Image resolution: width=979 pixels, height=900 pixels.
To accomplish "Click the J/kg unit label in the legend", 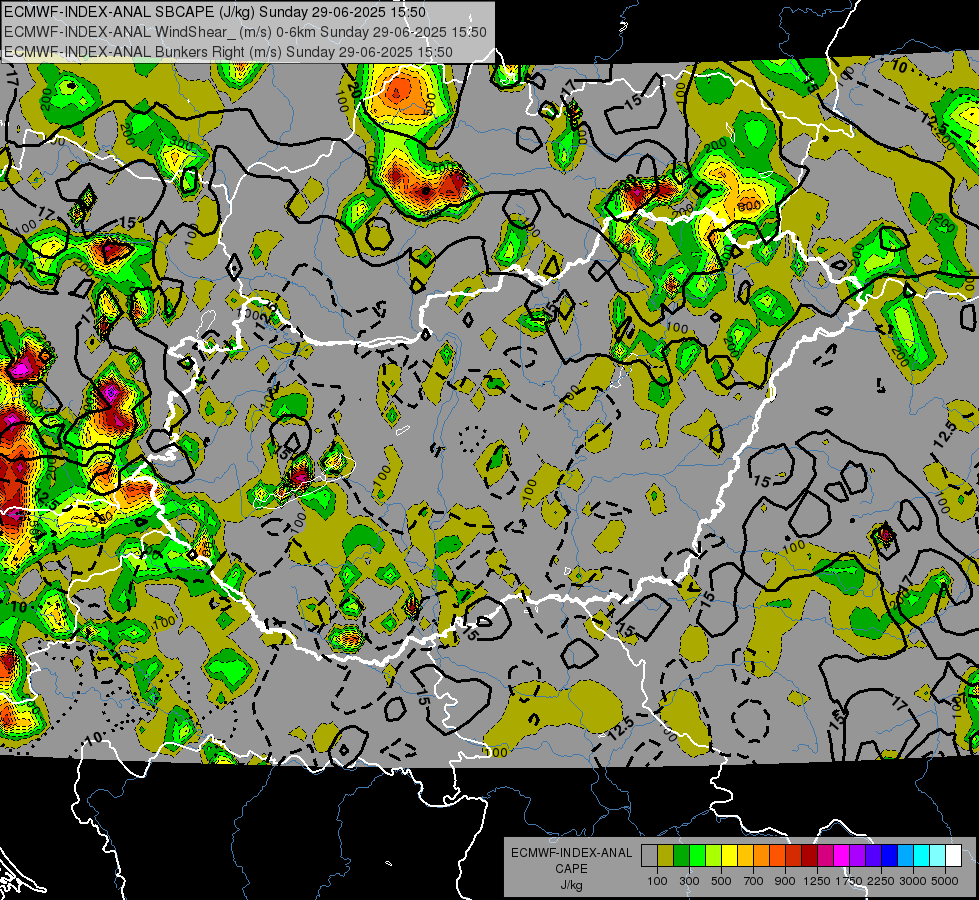I will [571, 885].
